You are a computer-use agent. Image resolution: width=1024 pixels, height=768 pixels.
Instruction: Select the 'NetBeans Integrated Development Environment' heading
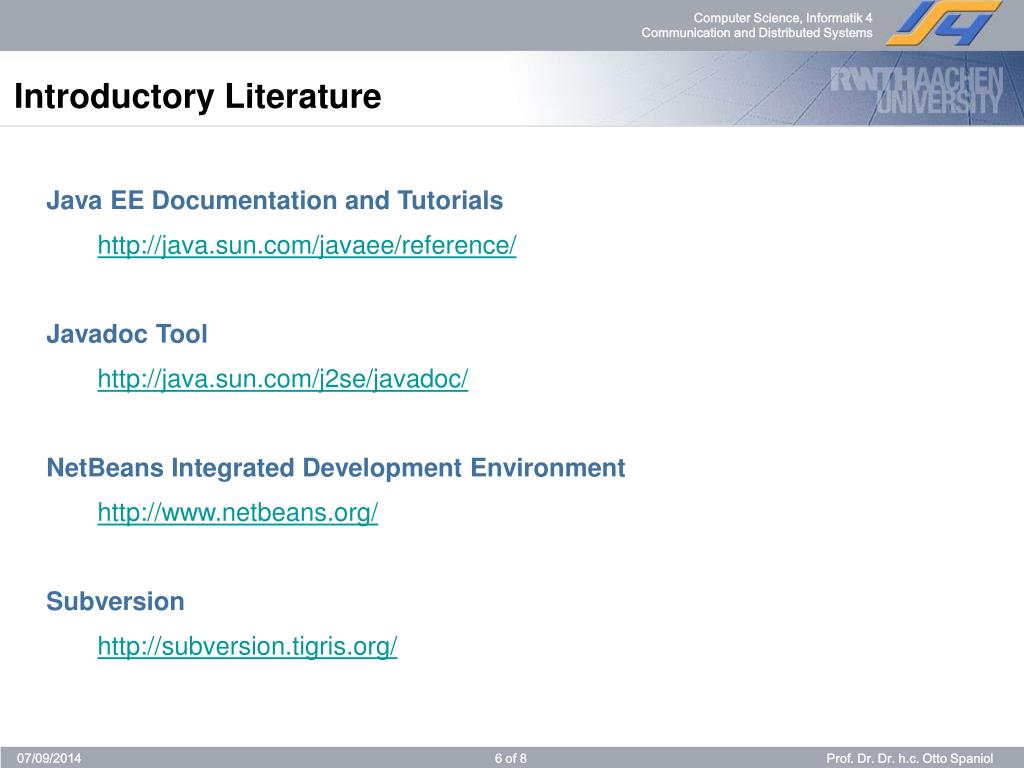pos(336,468)
